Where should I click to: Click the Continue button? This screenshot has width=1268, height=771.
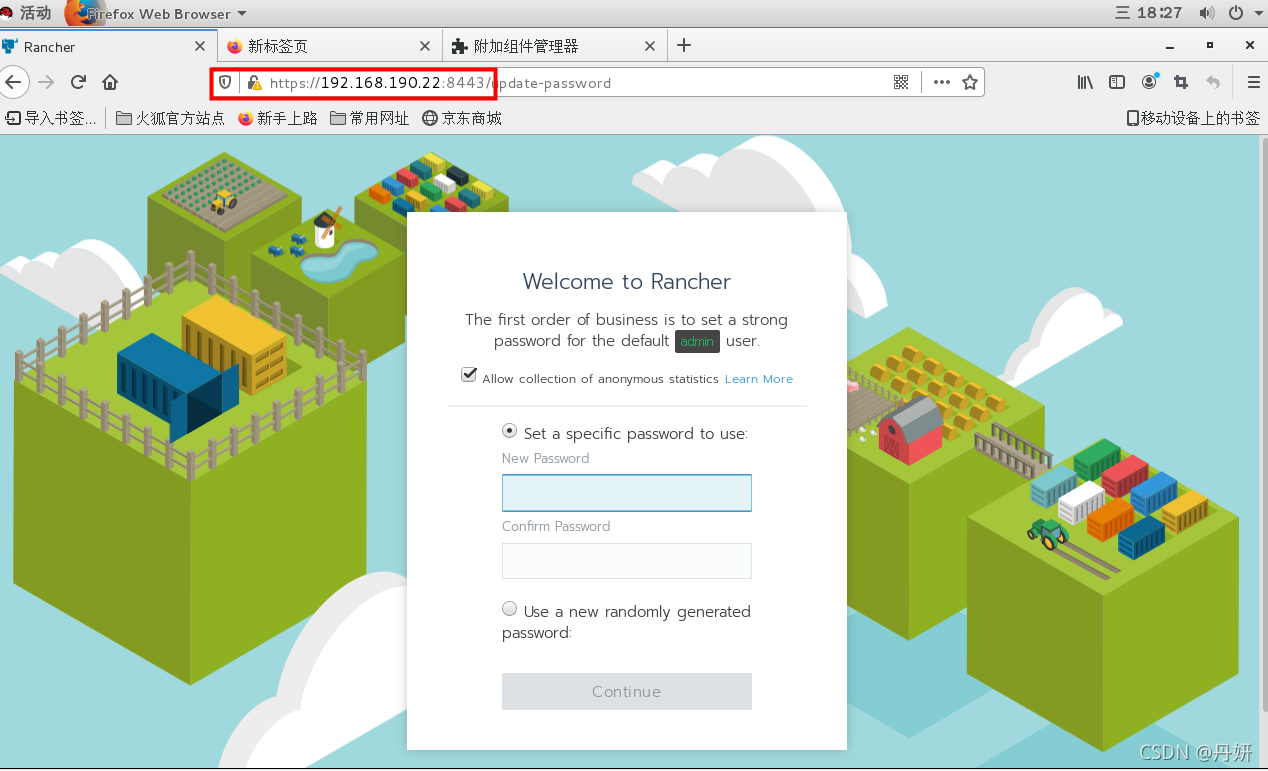coord(626,691)
